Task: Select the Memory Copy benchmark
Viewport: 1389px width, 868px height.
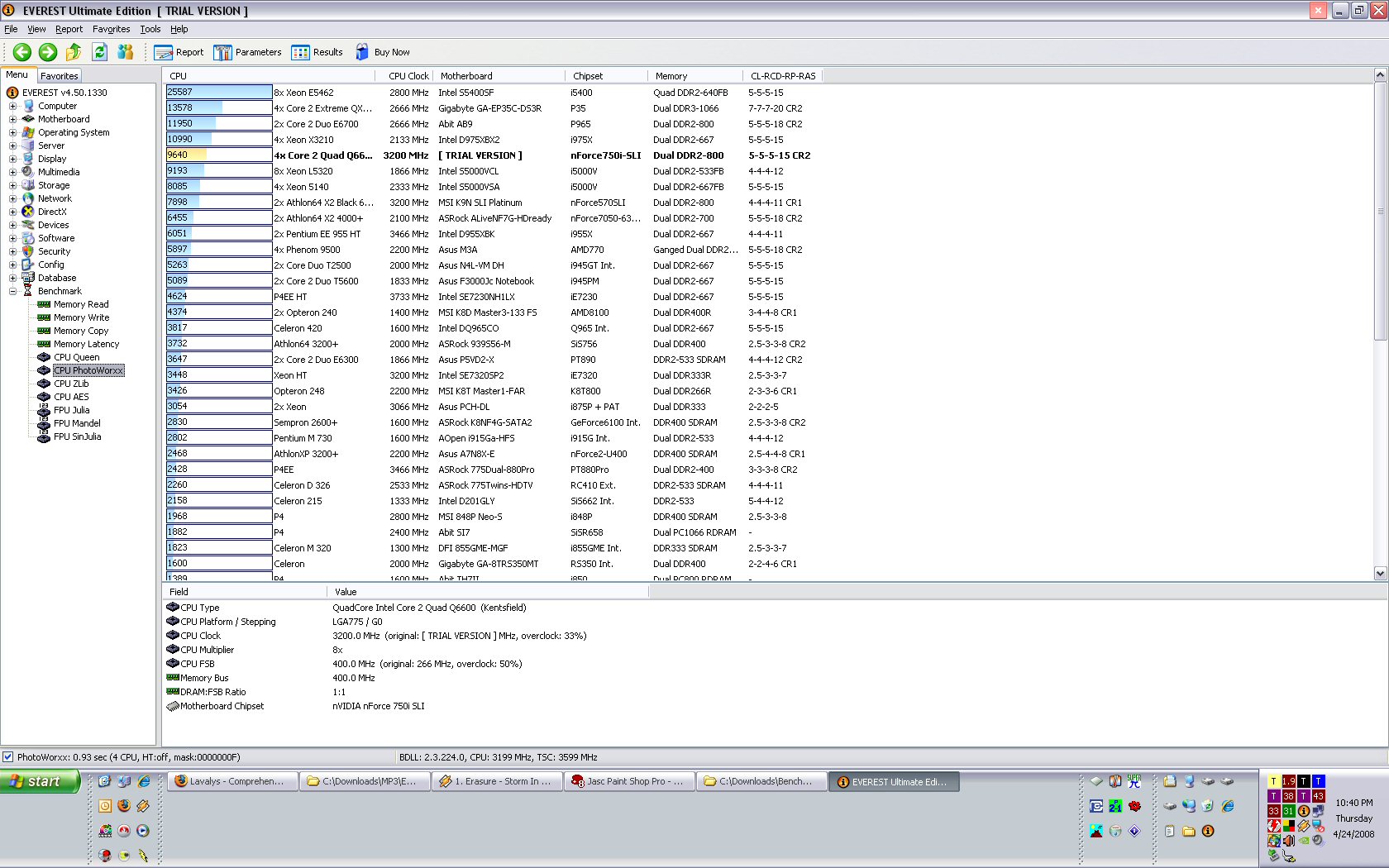Action: coord(81,331)
